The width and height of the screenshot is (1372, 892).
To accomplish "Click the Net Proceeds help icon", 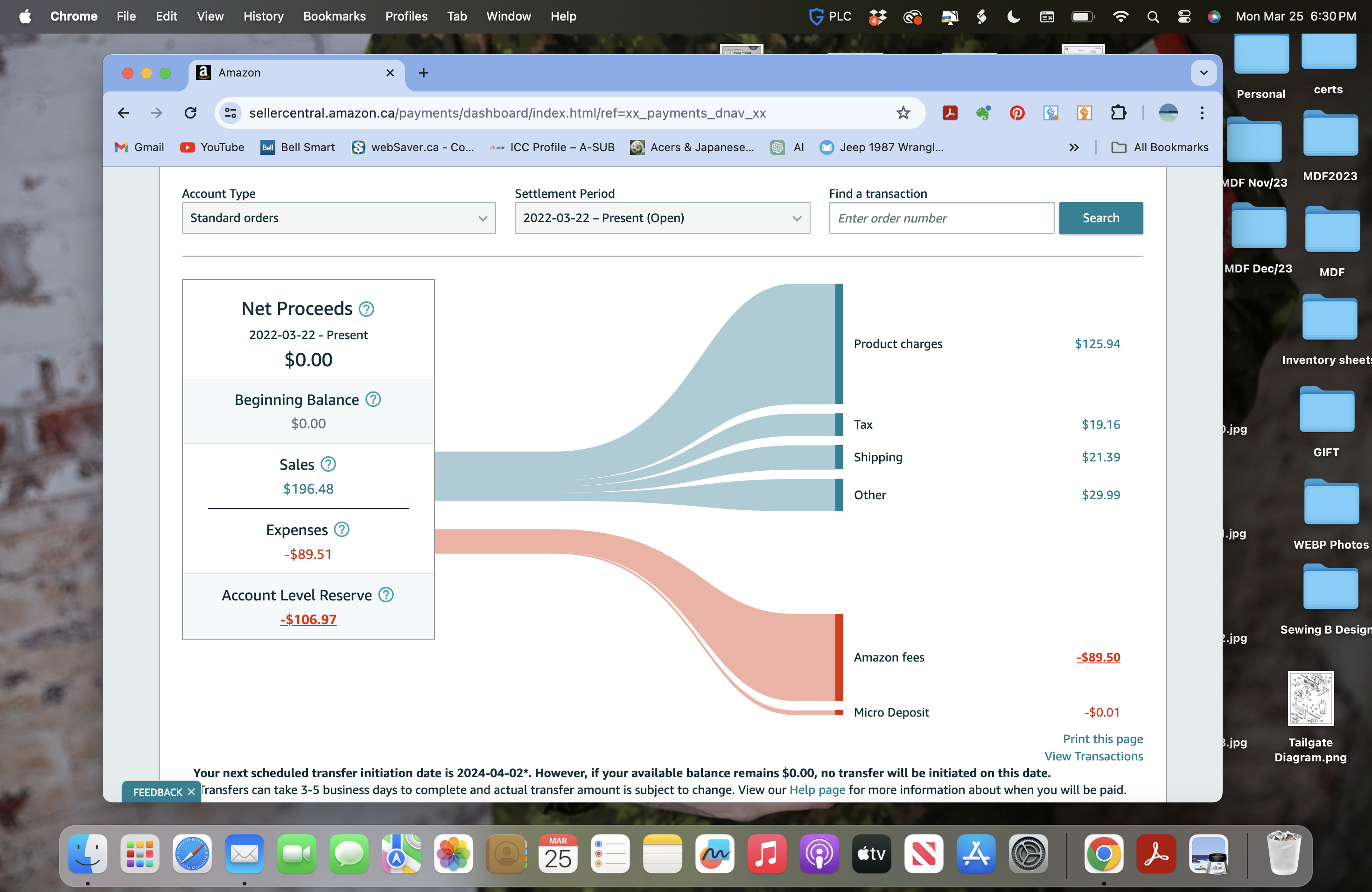I will coord(366,309).
